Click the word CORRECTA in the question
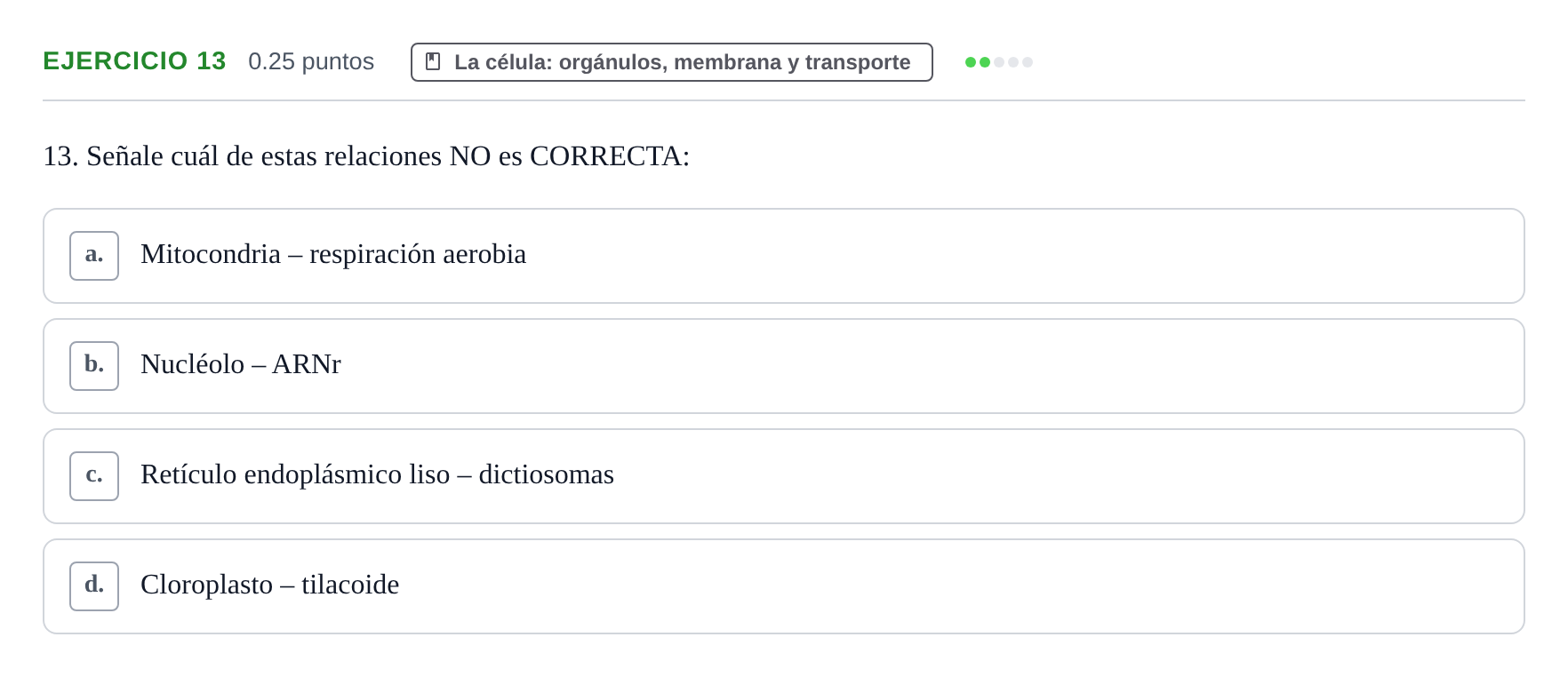Image resolution: width=1568 pixels, height=677 pixels. click(x=605, y=156)
